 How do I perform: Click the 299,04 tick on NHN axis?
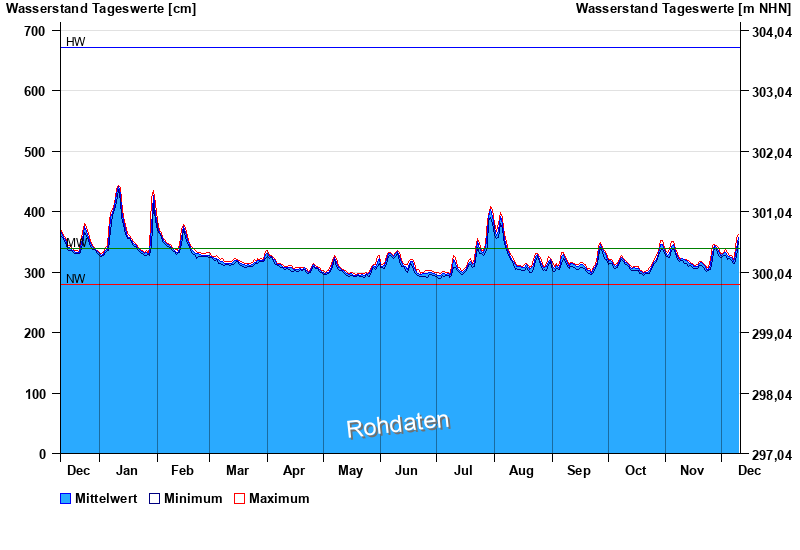tap(771, 334)
